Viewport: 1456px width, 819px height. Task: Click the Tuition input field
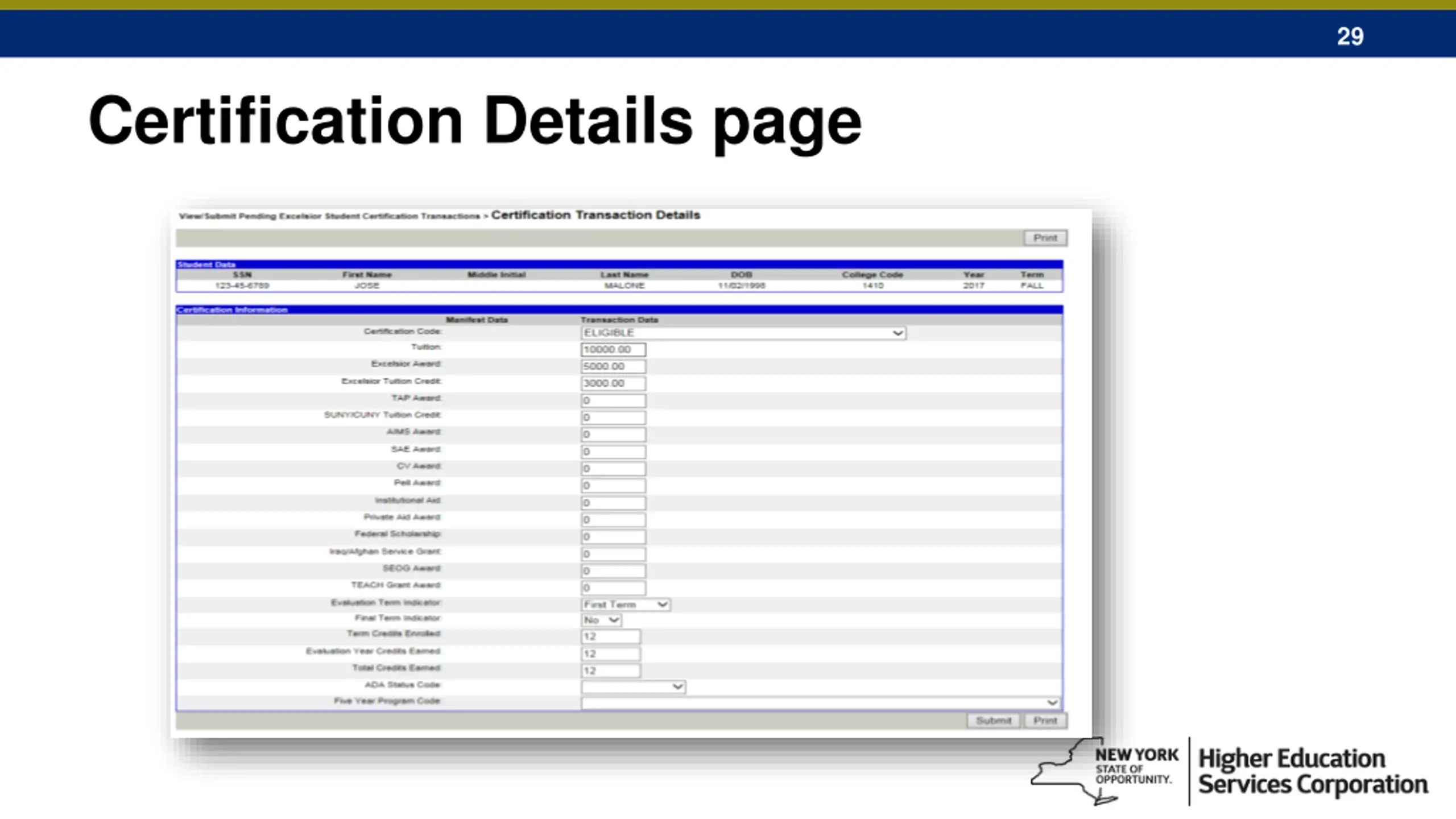coord(613,350)
